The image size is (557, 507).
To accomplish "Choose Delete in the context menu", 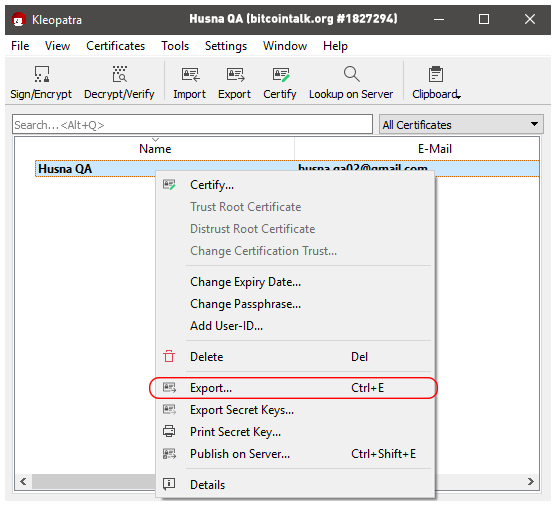I will 295,356.
